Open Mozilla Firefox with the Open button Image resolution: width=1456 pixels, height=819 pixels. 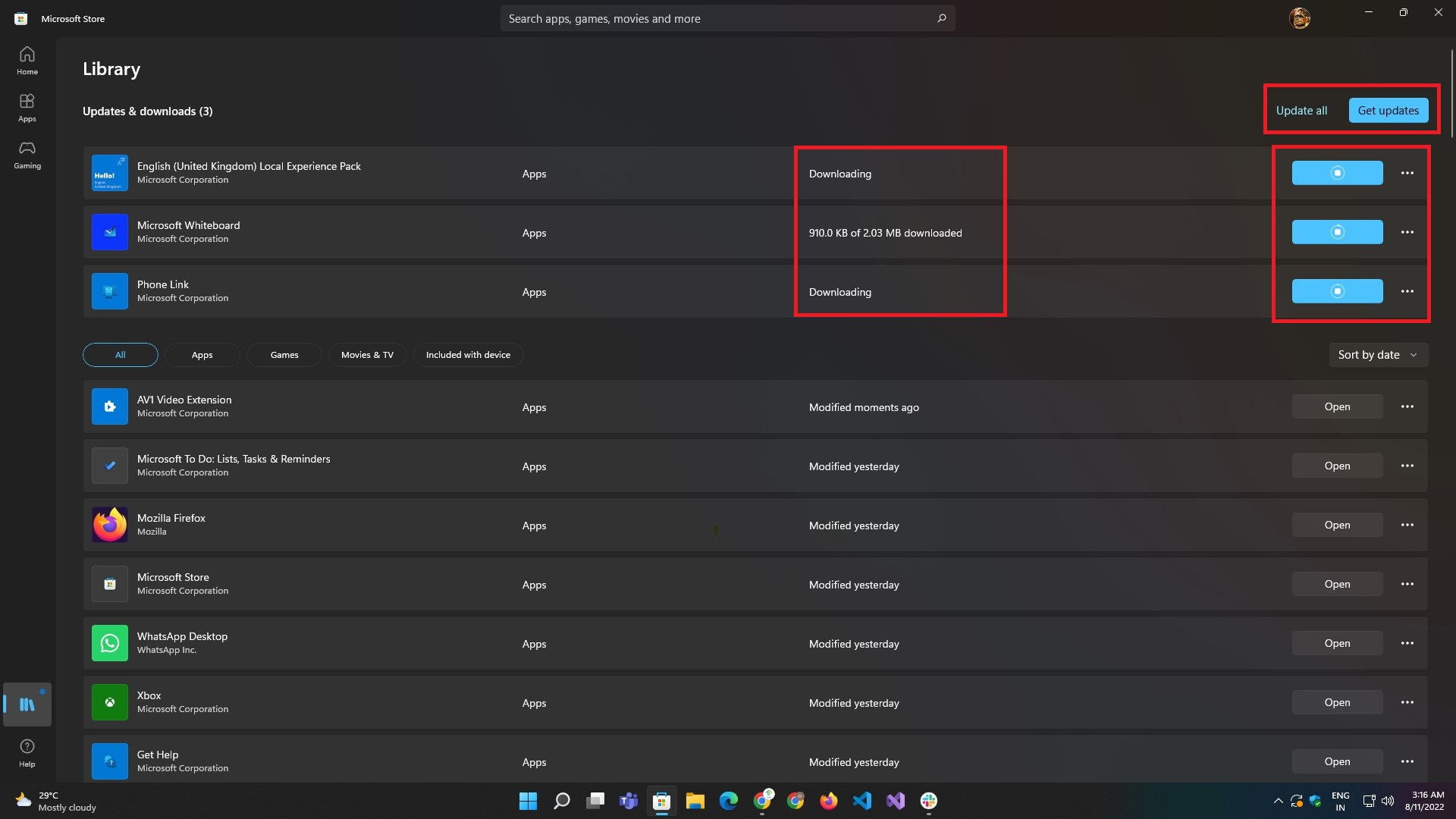(1337, 525)
